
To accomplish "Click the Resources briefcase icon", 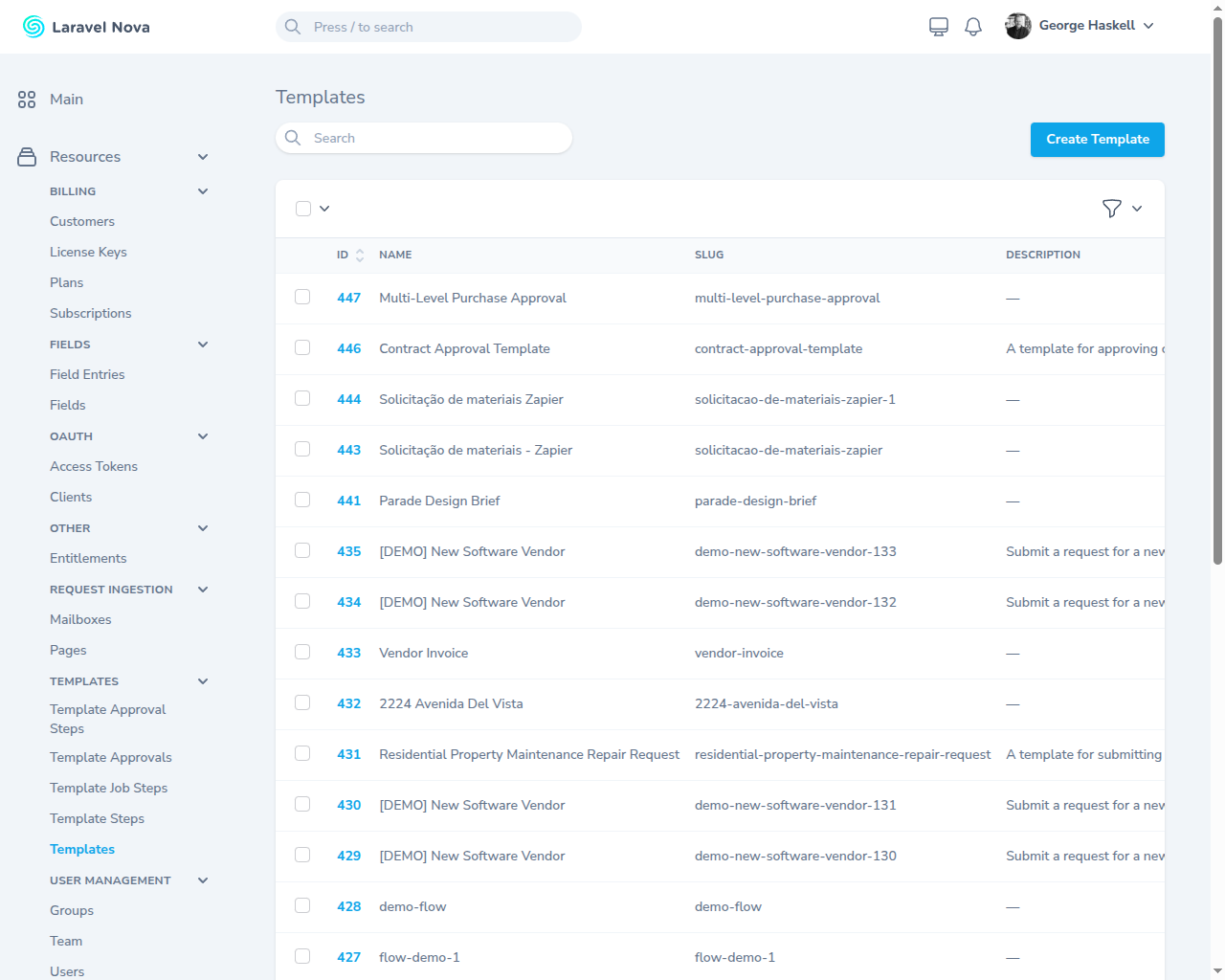I will [27, 157].
